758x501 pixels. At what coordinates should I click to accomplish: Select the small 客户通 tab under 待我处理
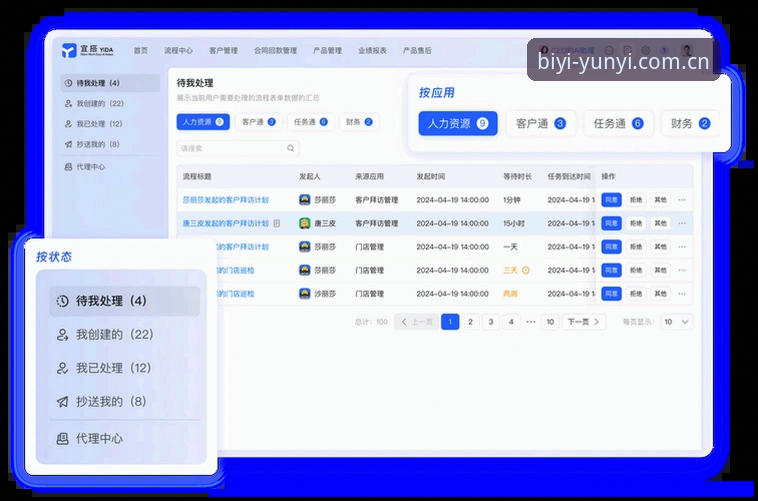[x=259, y=122]
